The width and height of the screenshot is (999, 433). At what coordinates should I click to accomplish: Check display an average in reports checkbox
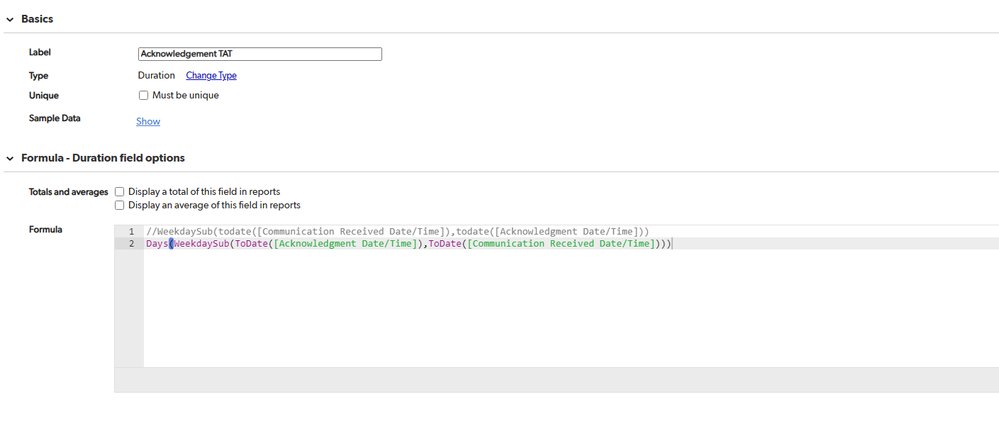coord(120,205)
